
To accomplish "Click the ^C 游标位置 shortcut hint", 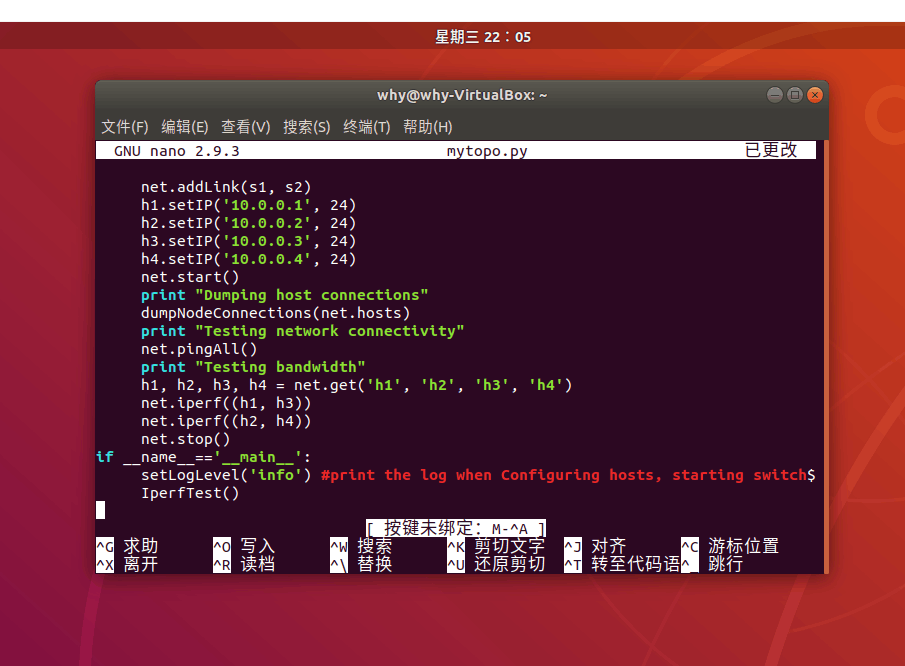I will click(x=730, y=546).
